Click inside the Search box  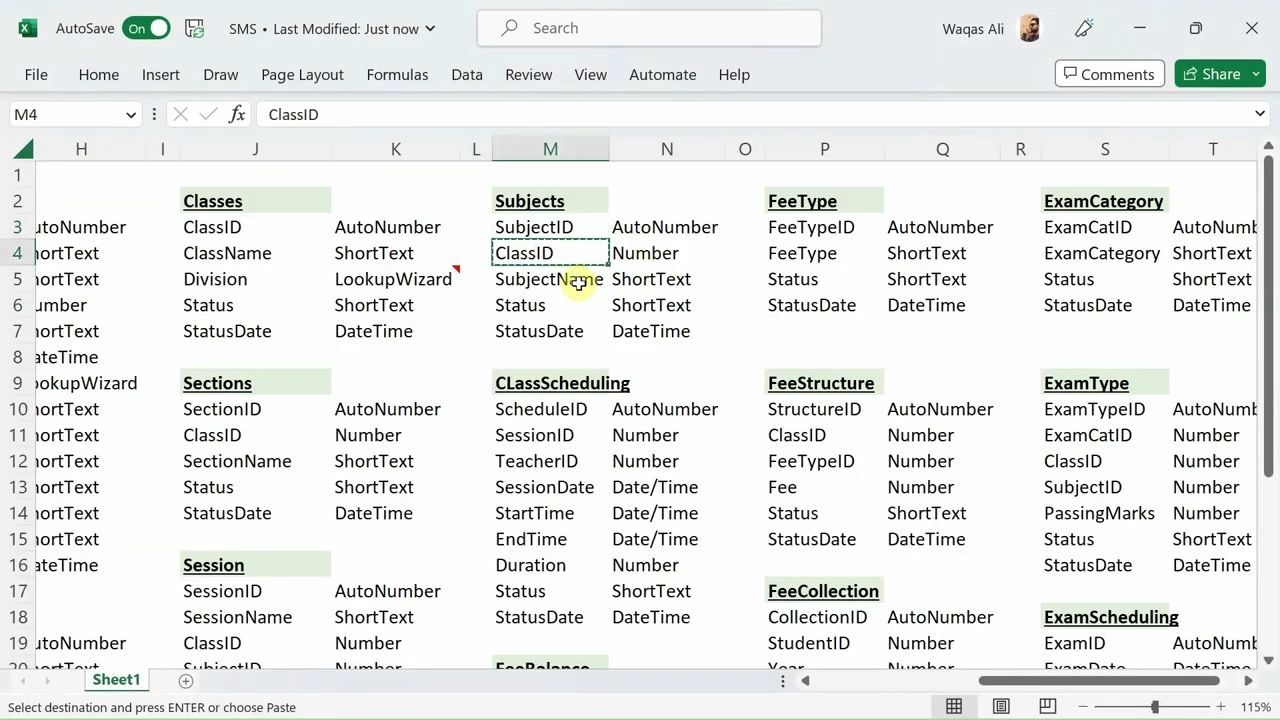tap(650, 28)
